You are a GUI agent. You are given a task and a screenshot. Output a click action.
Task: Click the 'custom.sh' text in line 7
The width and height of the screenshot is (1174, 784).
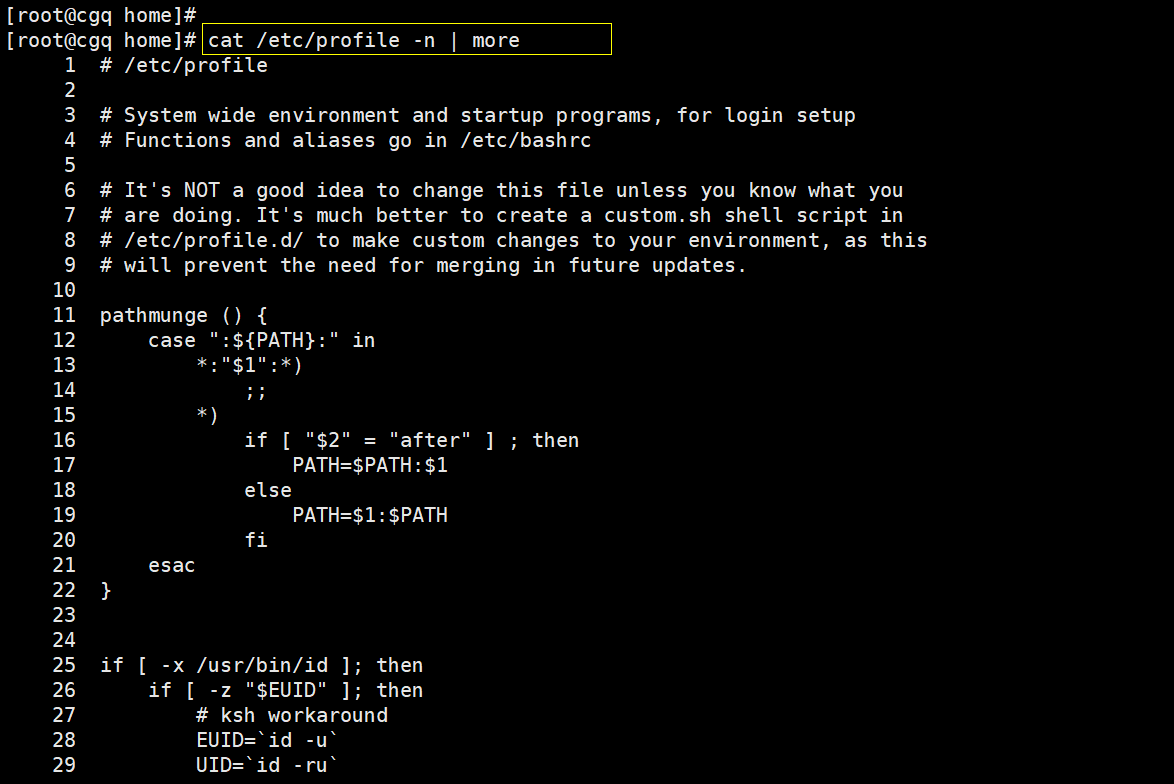tap(658, 215)
